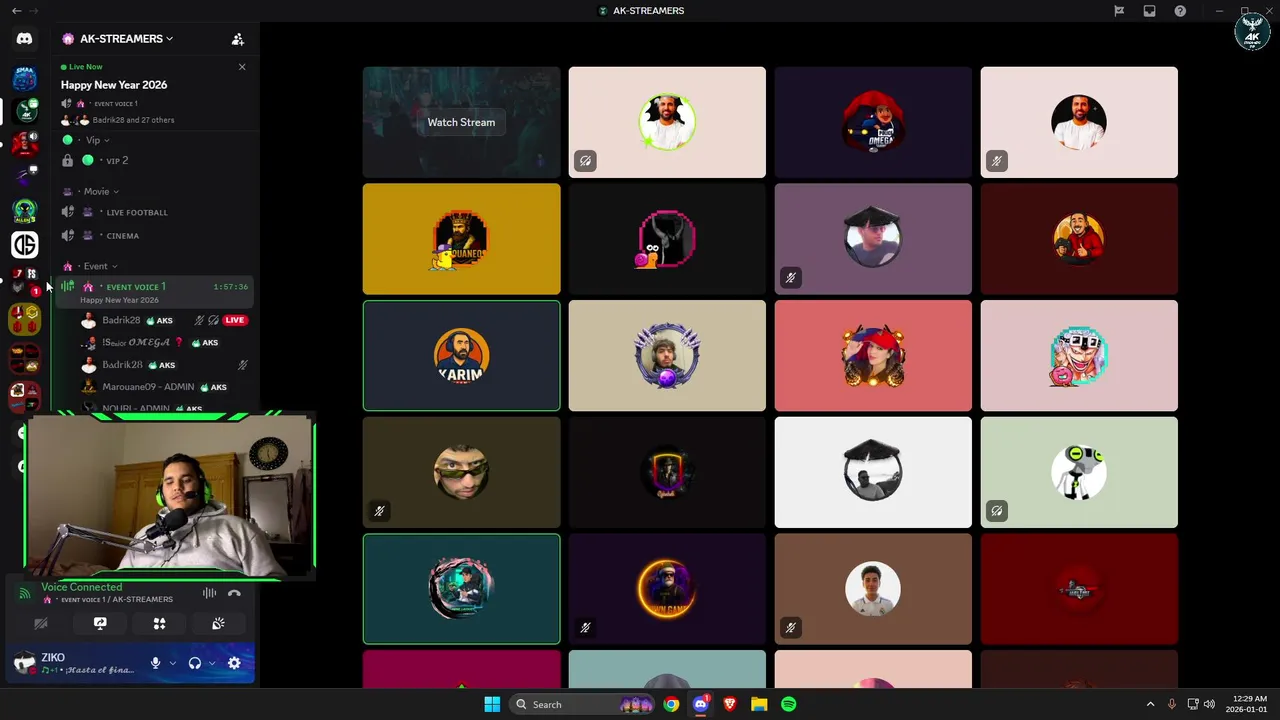Open the white DS logo server icon

24,244
